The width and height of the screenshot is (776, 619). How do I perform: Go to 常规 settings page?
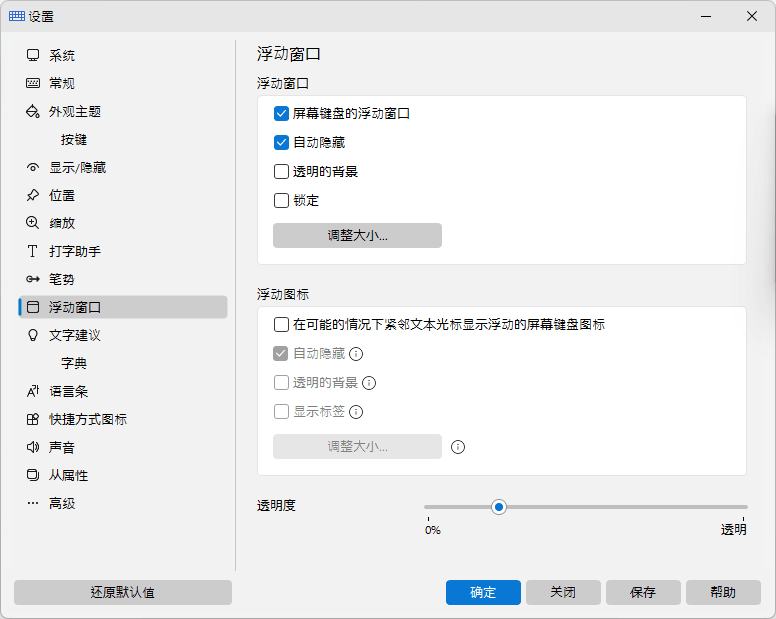pyautogui.click(x=123, y=83)
